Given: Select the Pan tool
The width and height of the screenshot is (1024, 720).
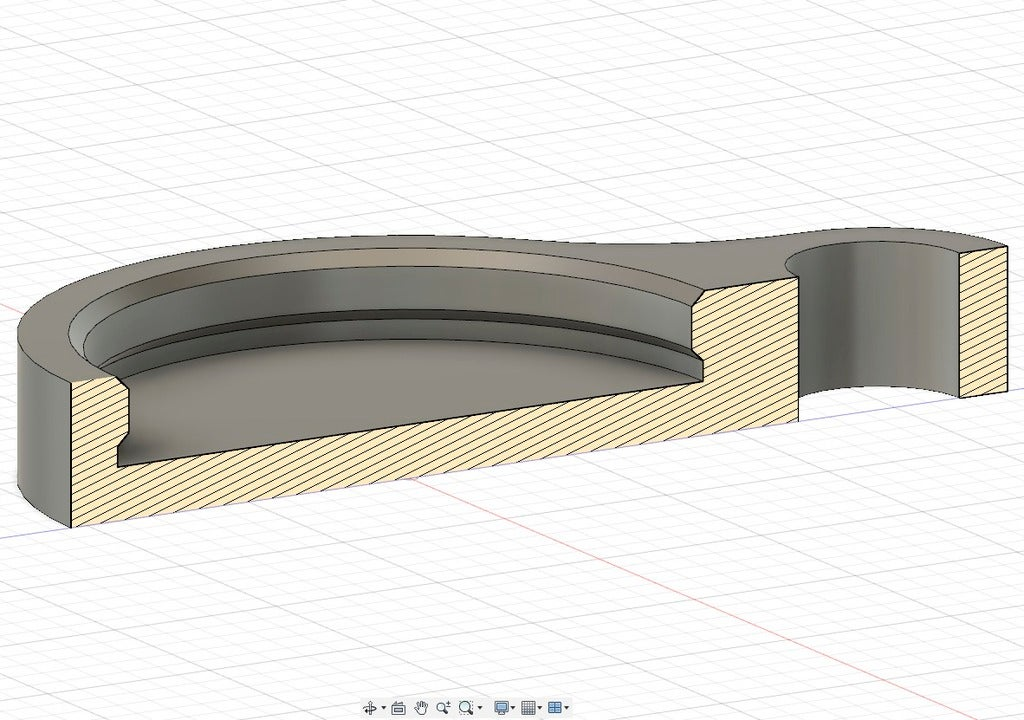Looking at the screenshot, I should click(421, 707).
